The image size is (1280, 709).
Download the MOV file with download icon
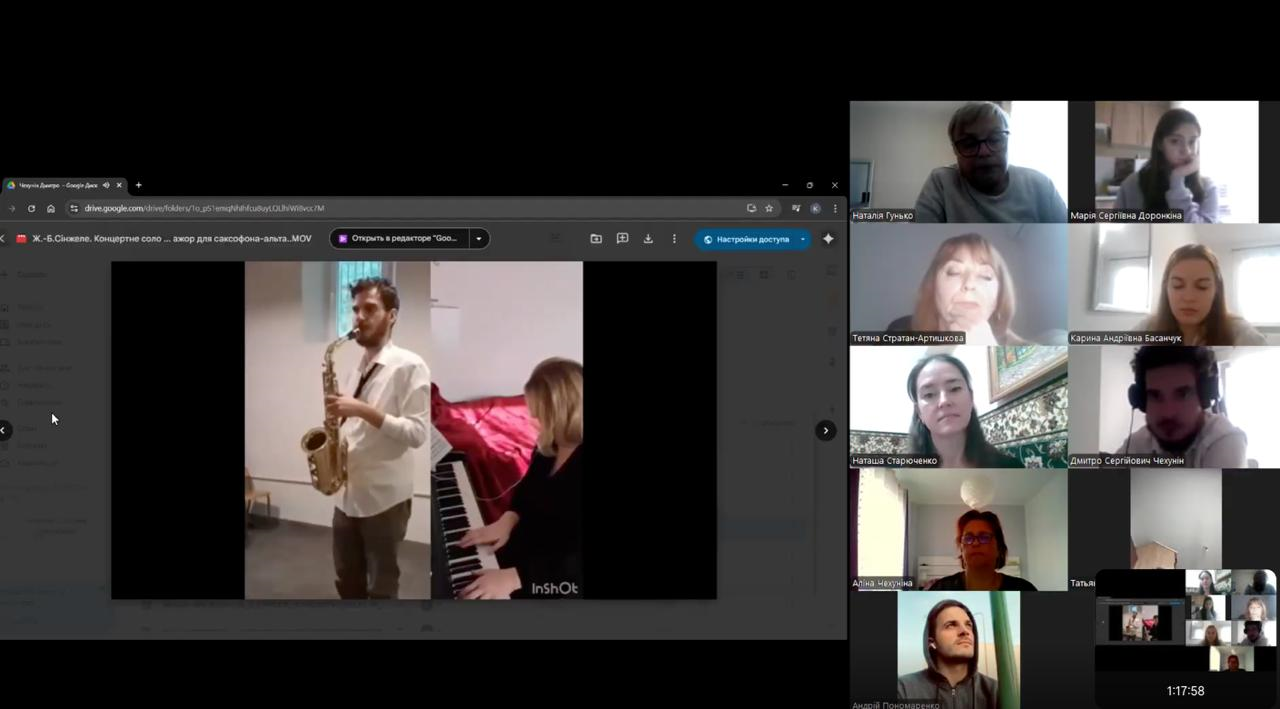coord(648,239)
